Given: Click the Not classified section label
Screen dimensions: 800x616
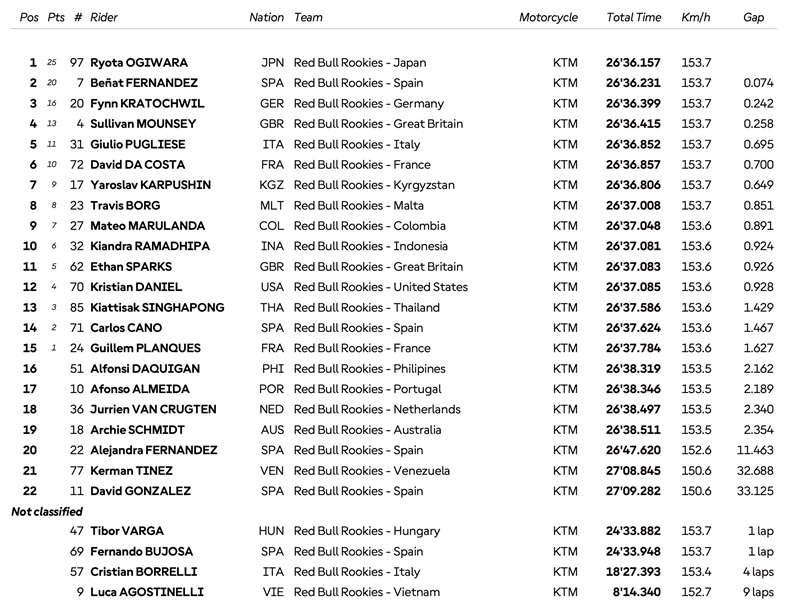Looking at the screenshot, I should [x=46, y=511].
